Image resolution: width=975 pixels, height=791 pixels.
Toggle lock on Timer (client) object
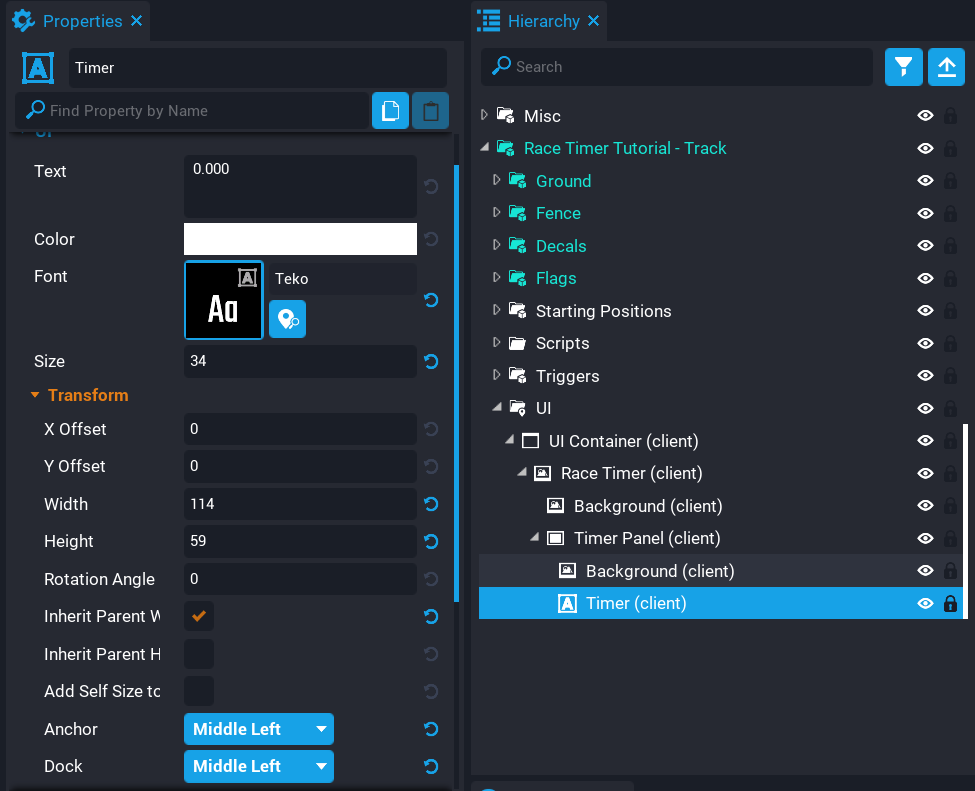[950, 603]
